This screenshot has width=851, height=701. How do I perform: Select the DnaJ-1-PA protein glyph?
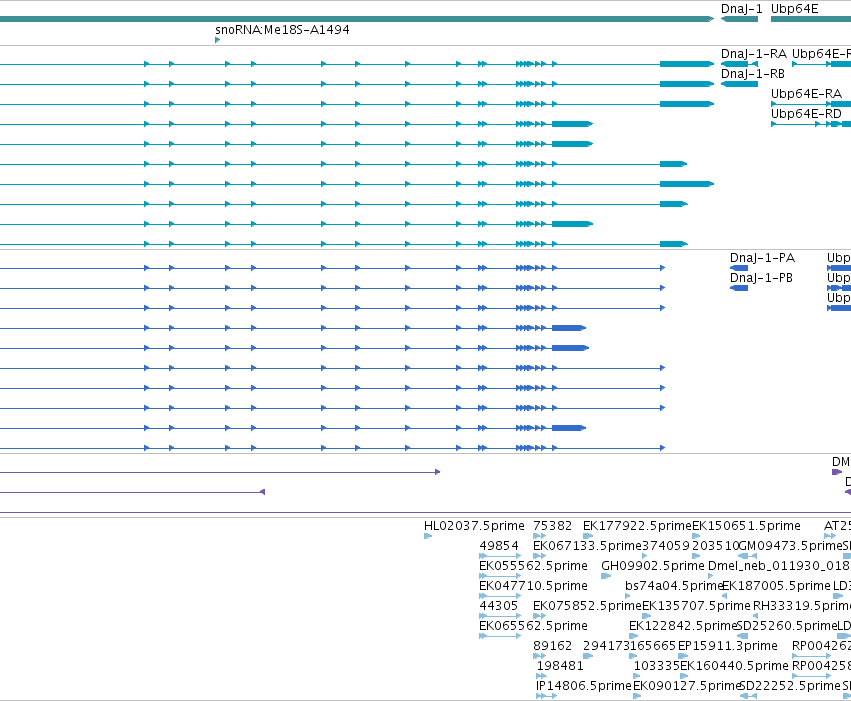(x=739, y=268)
